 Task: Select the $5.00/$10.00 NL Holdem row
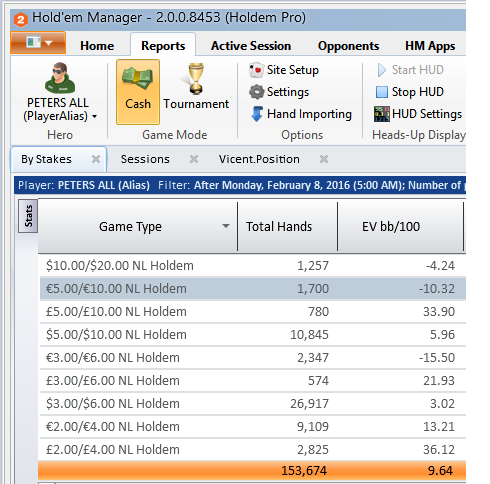253,335
